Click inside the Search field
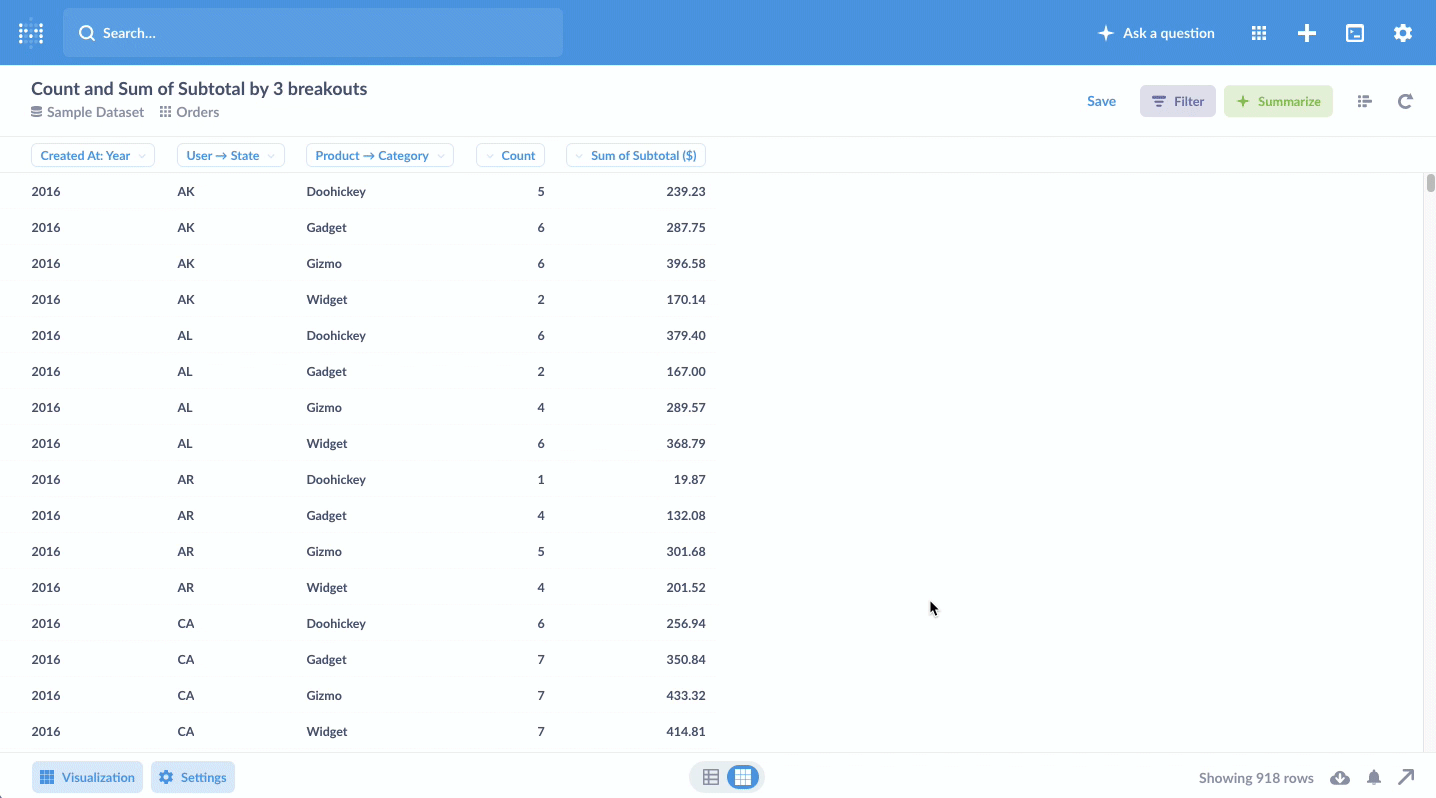The image size is (1436, 798). click(313, 32)
